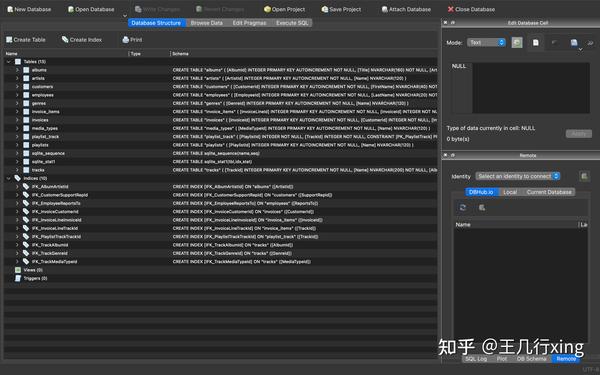Screen dimensions: 600x375
Task: Click the Save Project toolbar button
Action: [x=341, y=9]
